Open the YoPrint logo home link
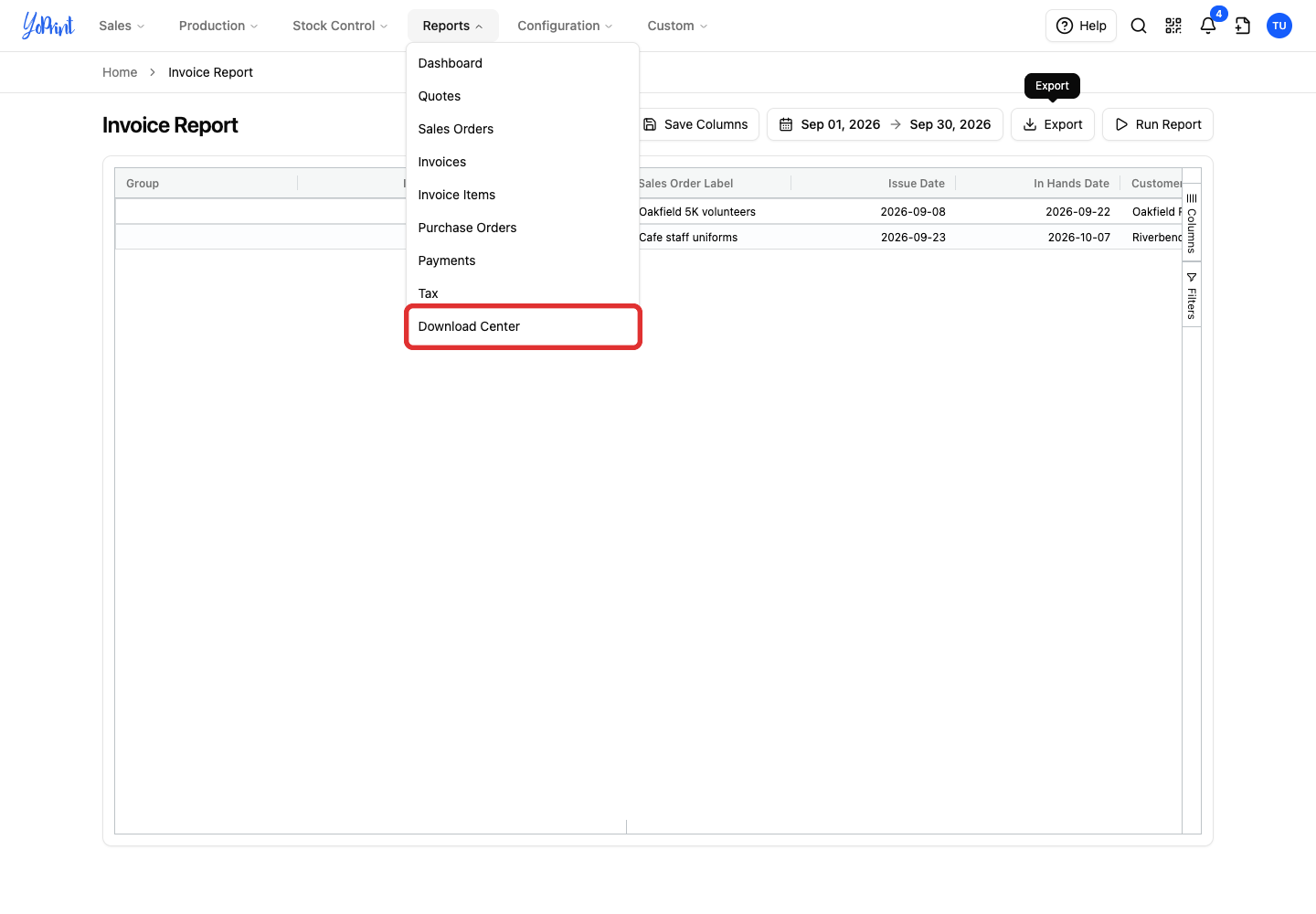 (48, 26)
